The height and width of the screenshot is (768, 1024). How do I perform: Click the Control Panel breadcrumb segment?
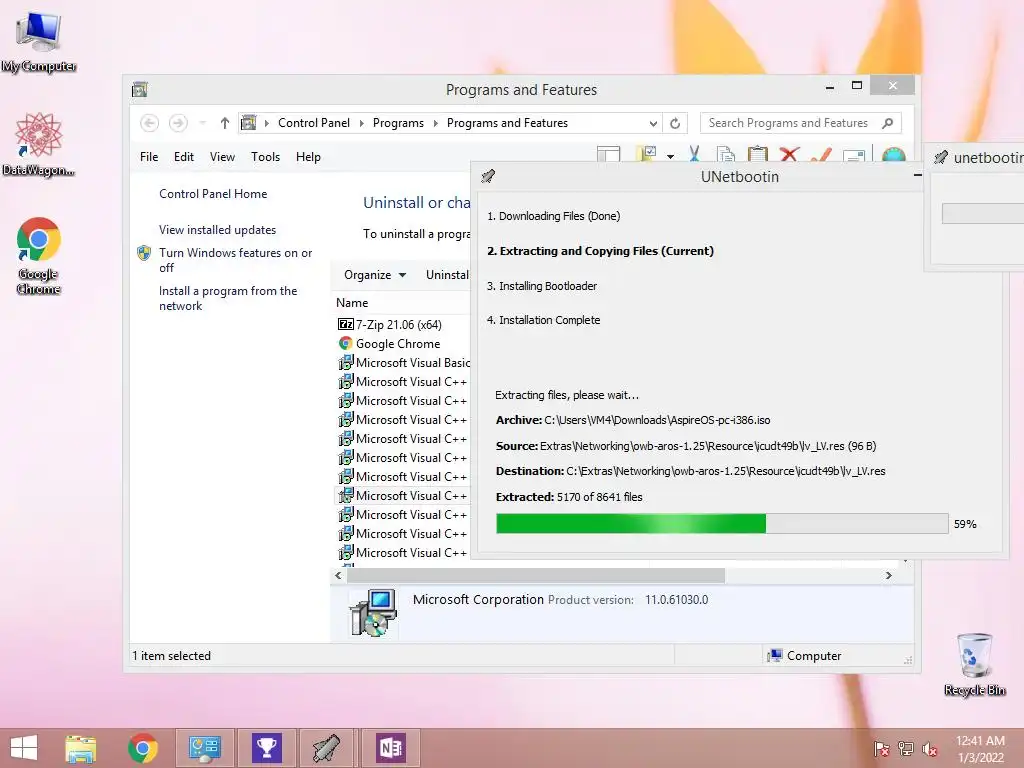[x=313, y=123]
